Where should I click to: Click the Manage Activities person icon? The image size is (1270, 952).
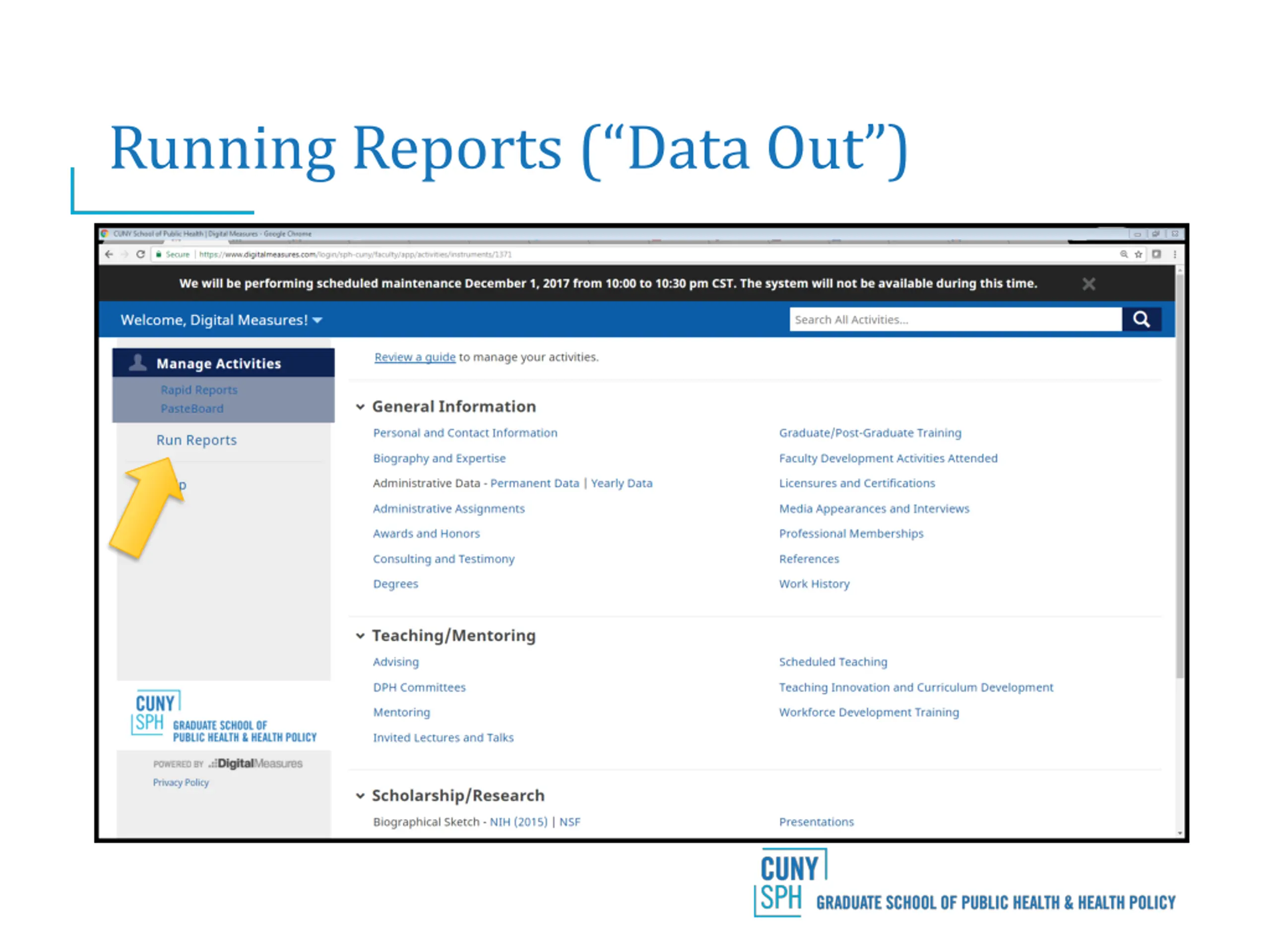[x=137, y=362]
